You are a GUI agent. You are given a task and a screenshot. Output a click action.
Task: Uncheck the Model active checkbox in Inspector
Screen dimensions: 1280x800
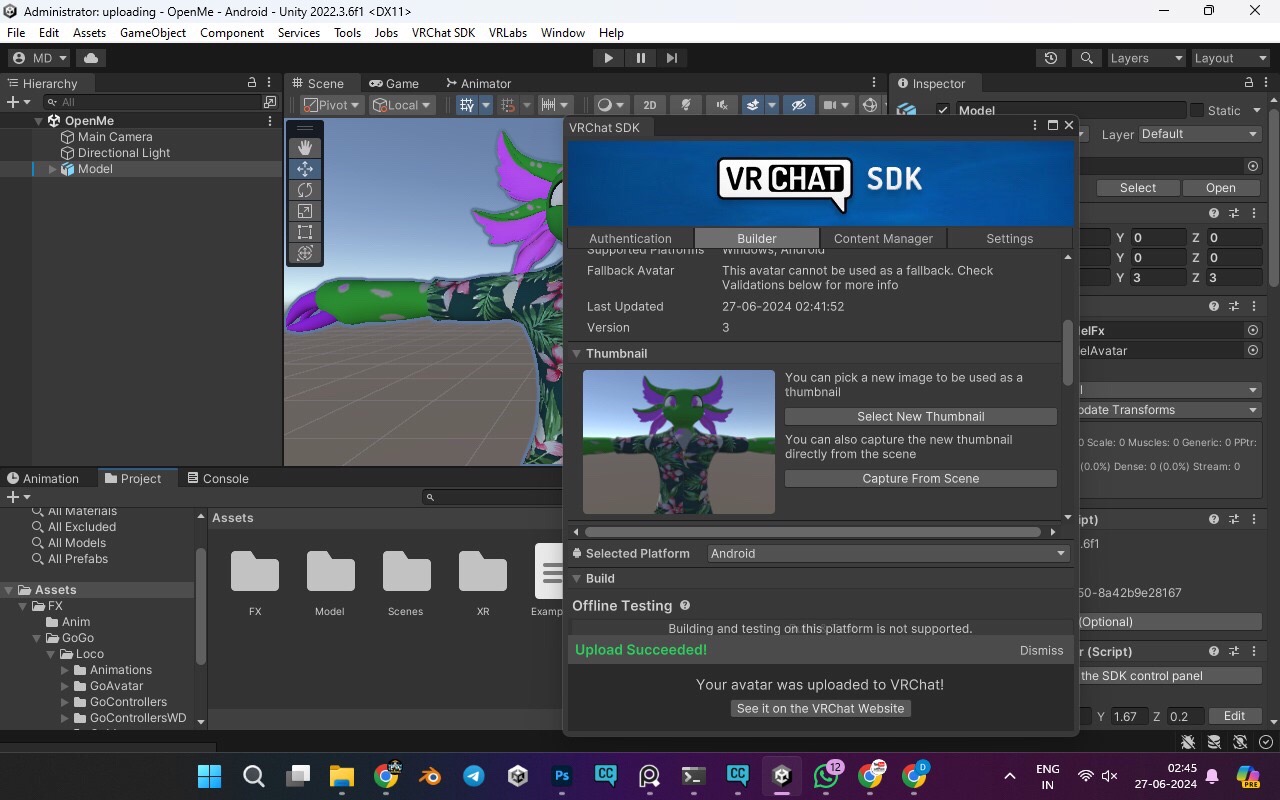point(942,111)
